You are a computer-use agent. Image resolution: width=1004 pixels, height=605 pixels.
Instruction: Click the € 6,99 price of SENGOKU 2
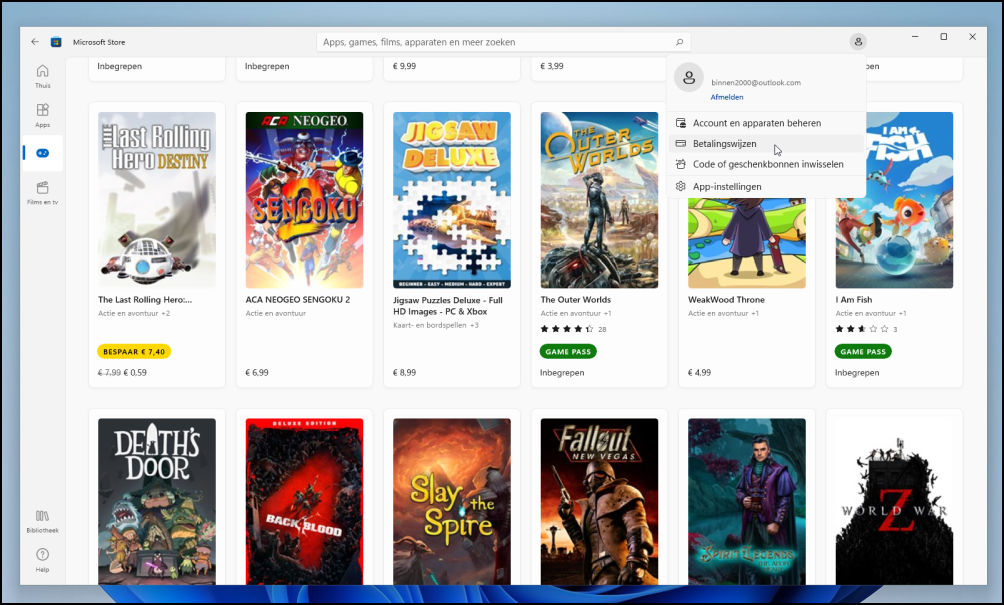pos(257,373)
